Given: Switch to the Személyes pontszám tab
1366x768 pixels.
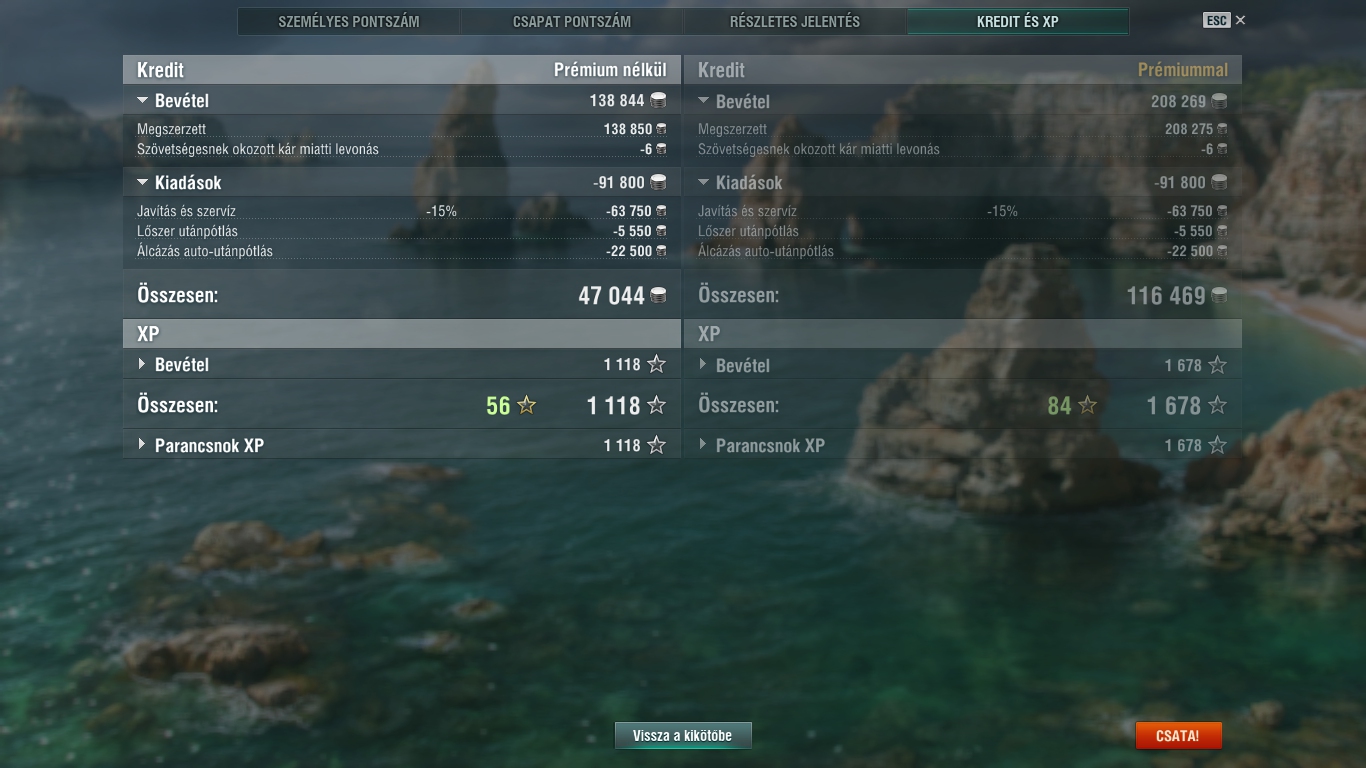Looking at the screenshot, I should pyautogui.click(x=349, y=21).
